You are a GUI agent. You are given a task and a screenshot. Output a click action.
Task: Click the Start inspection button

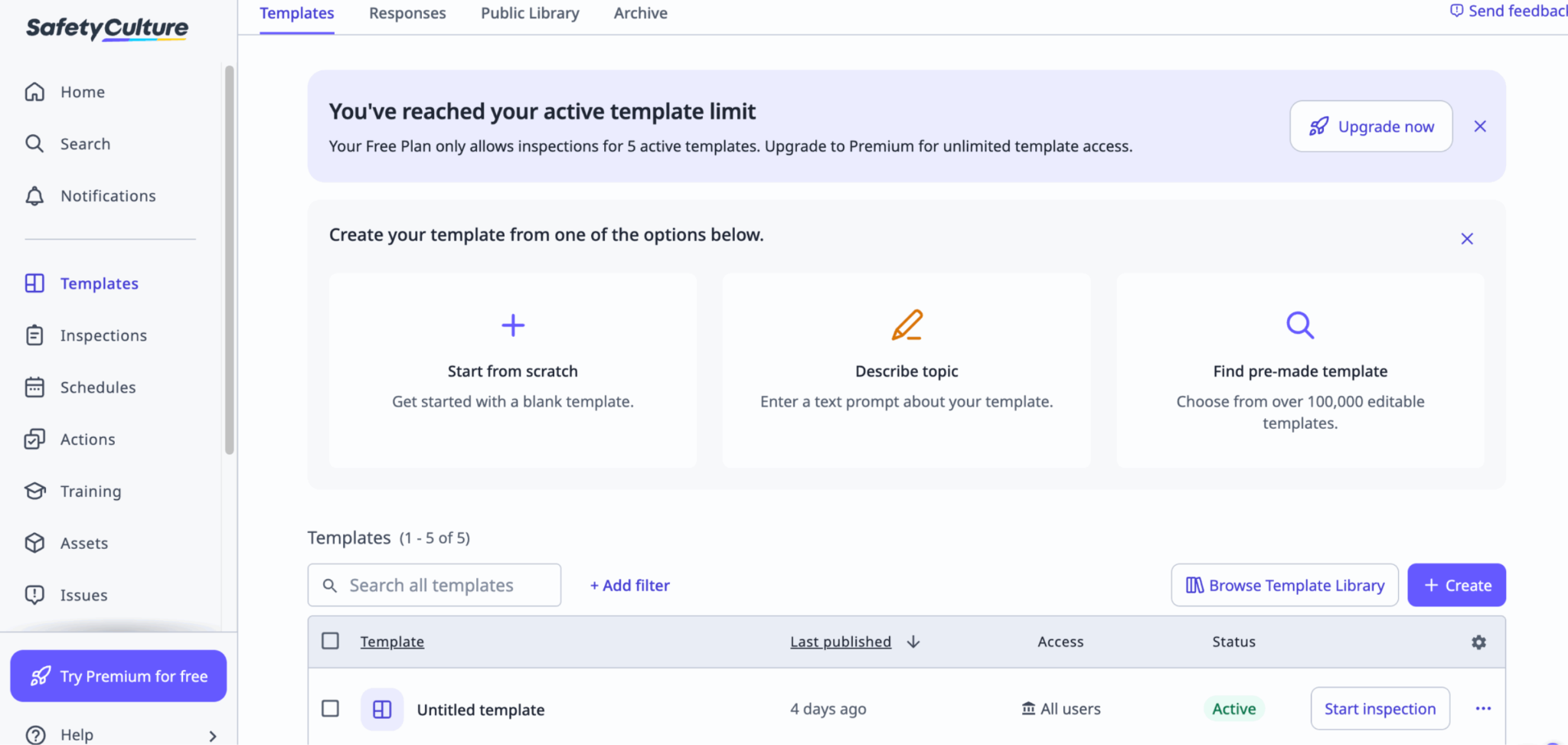point(1380,708)
